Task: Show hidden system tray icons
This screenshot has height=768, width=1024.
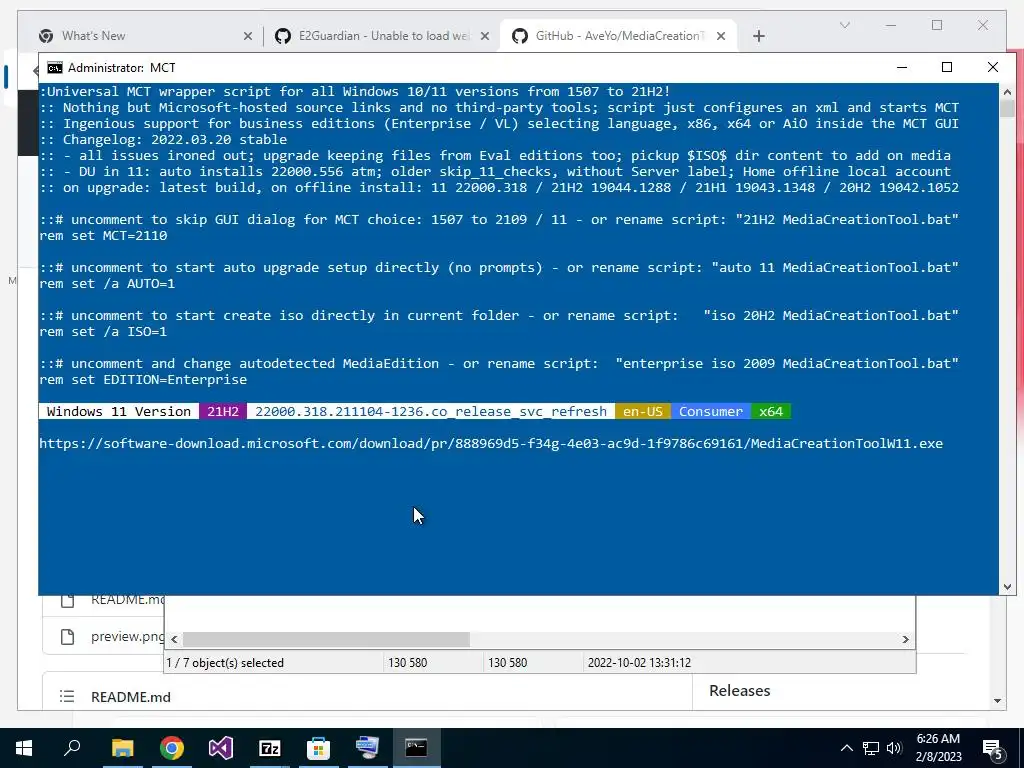Action: click(846, 748)
